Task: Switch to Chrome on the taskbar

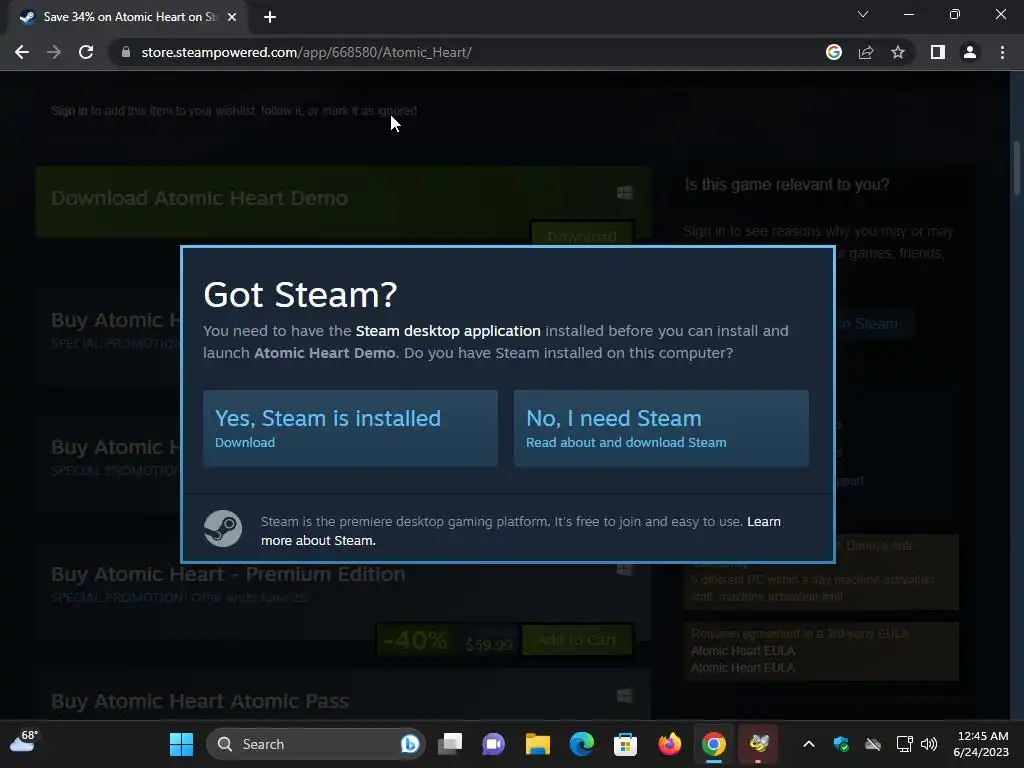Action: (x=714, y=744)
